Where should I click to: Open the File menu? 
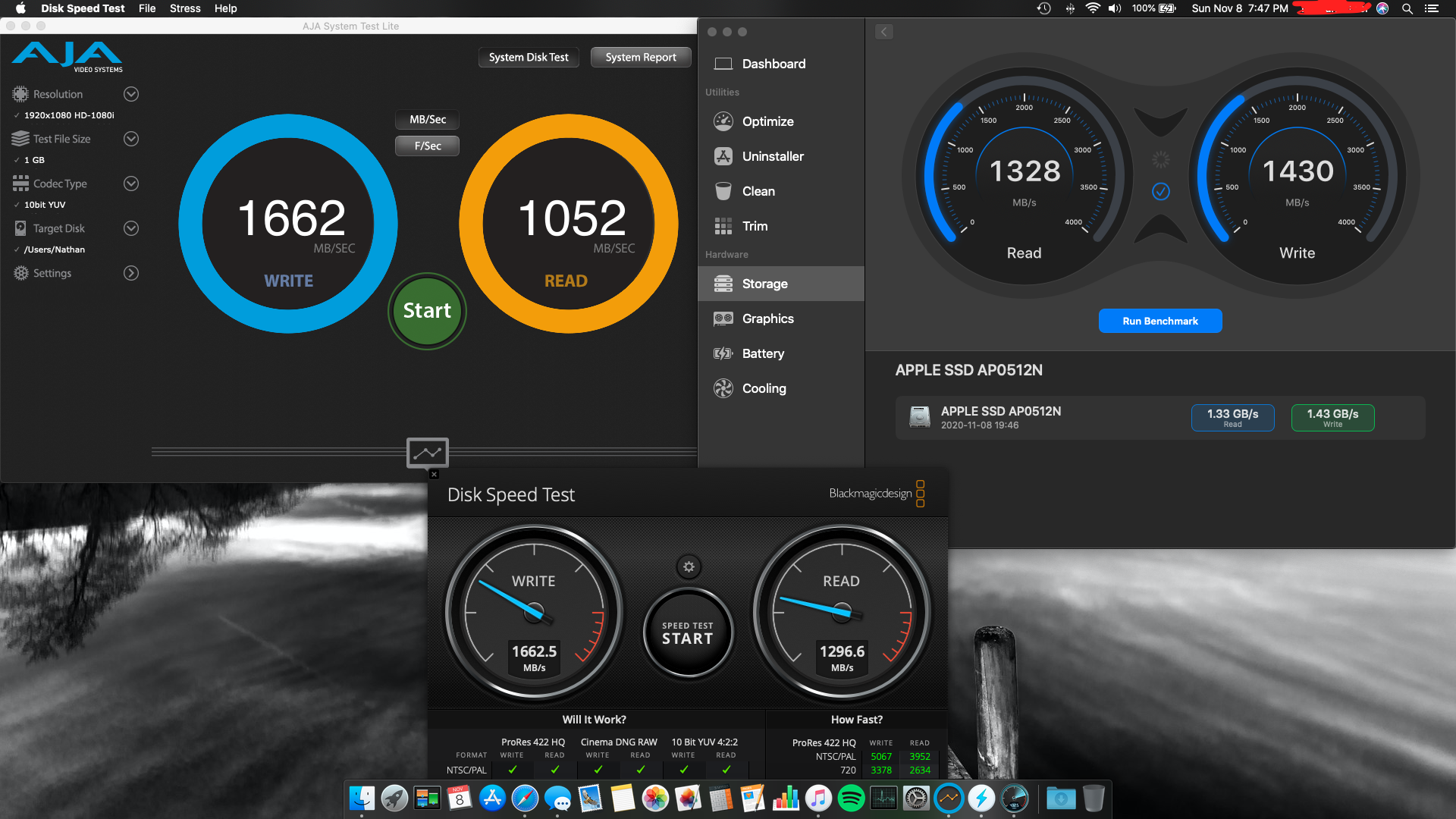tap(147, 8)
